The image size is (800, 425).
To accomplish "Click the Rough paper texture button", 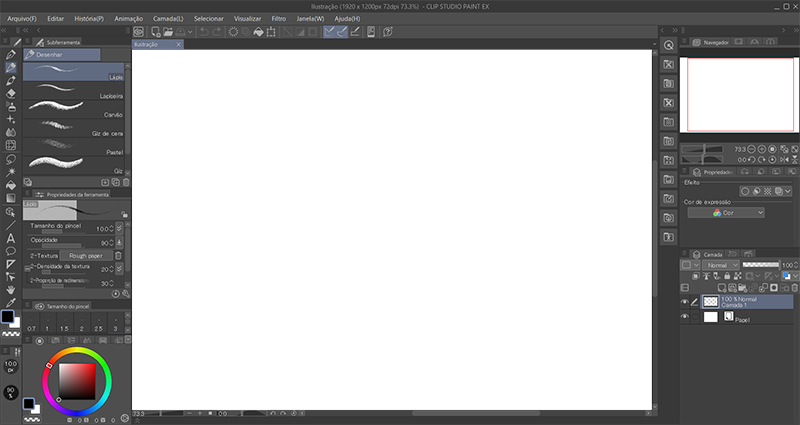I will pos(84,256).
